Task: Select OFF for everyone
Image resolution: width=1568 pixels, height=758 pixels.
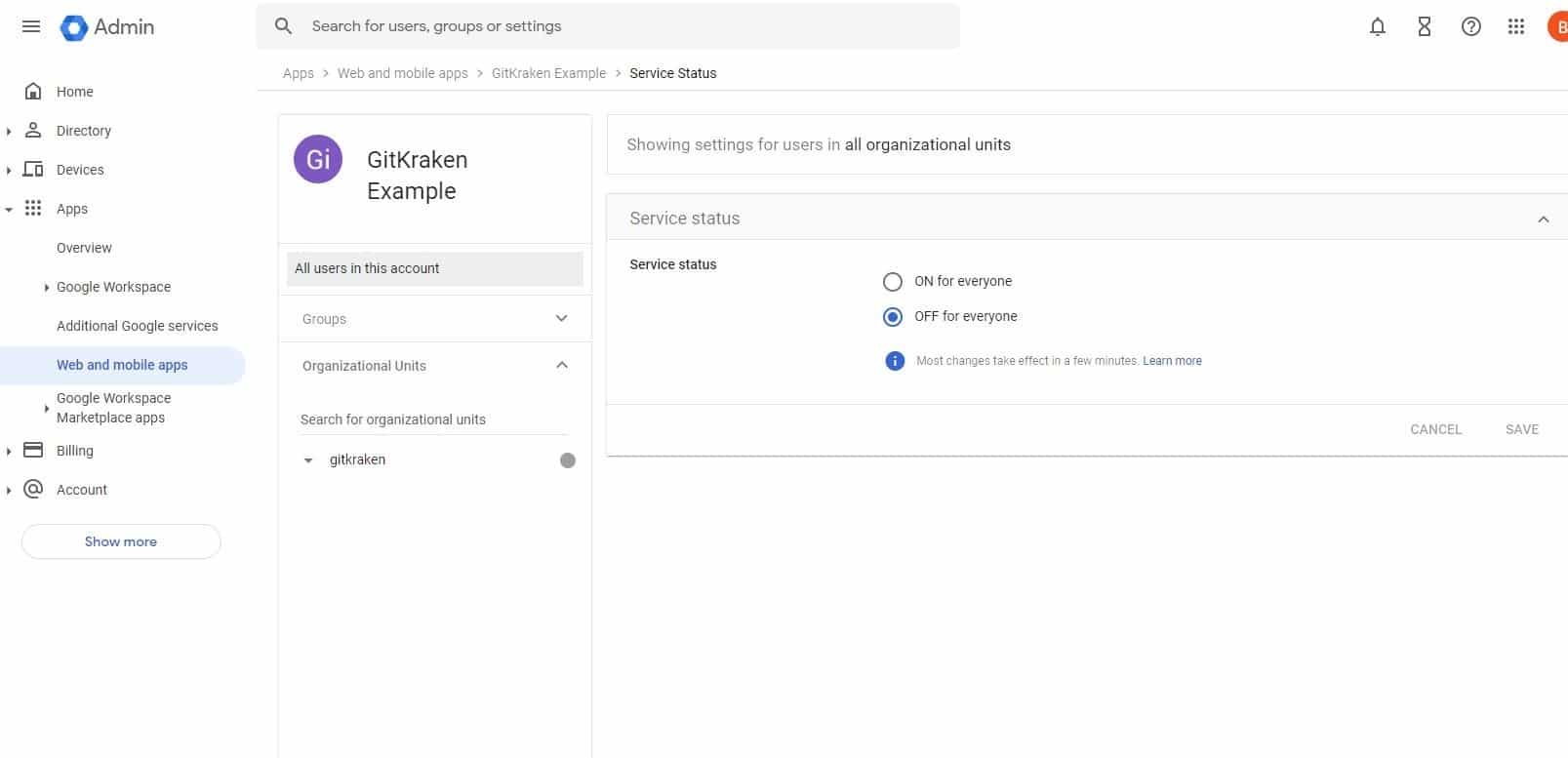Action: pos(893,317)
